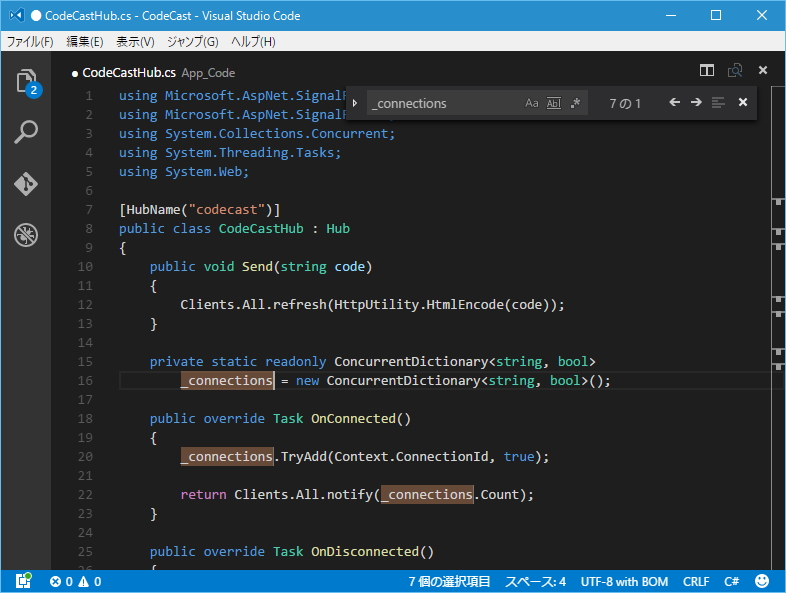
Task: Open the ジャンプ(G) menu
Action: point(192,42)
